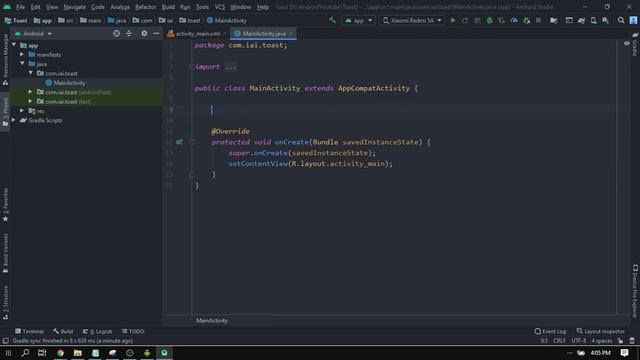Expand the res folder
The image size is (640, 360).
[22, 111]
